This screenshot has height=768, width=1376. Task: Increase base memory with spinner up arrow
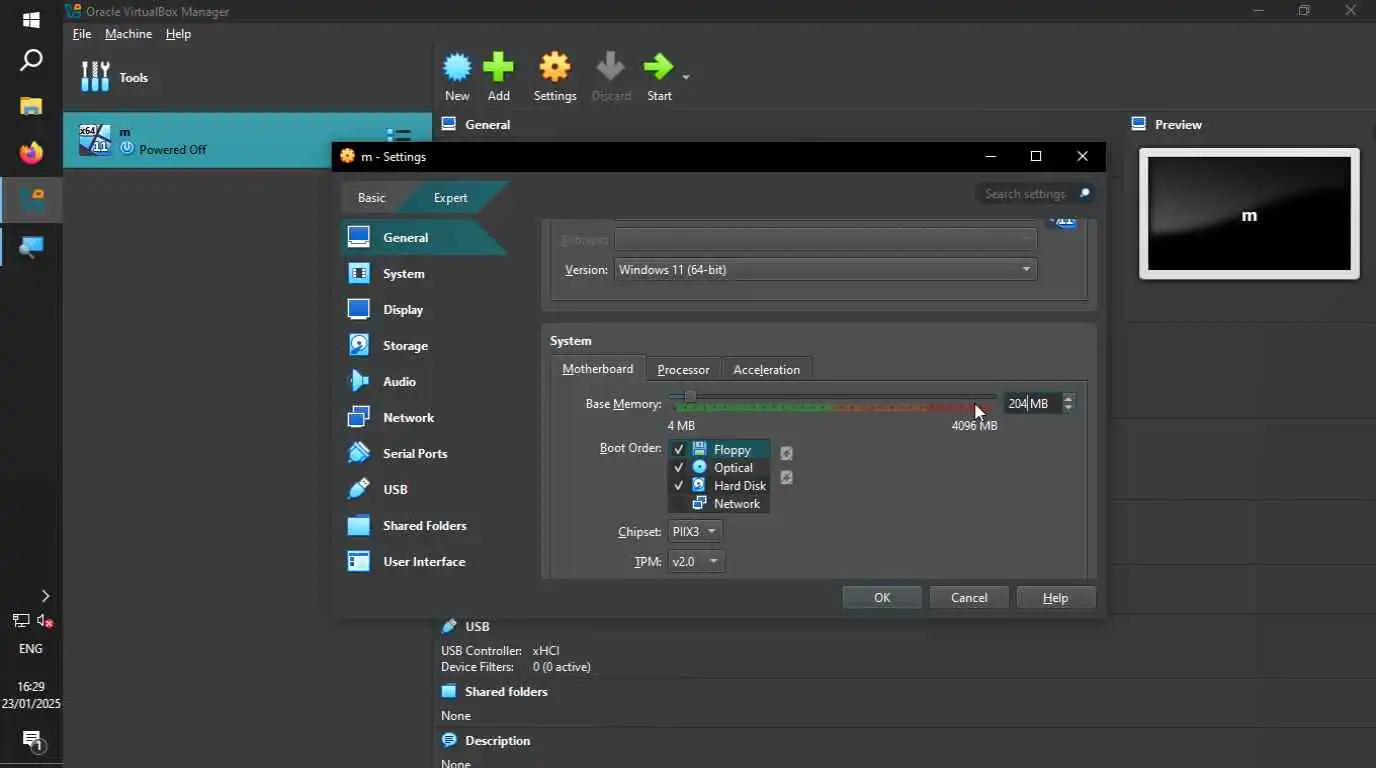tap(1068, 398)
